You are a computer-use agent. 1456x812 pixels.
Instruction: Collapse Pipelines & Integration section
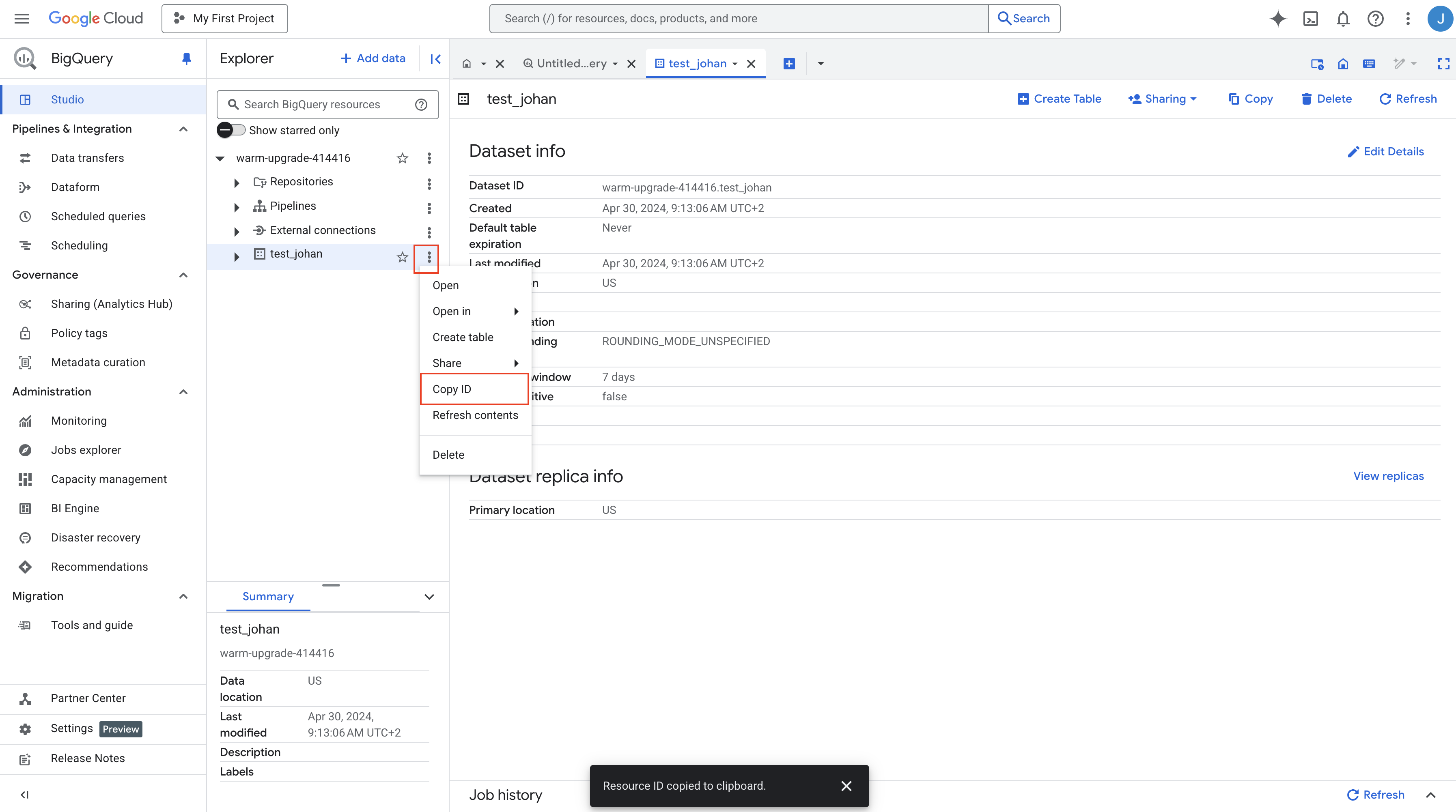pyautogui.click(x=183, y=129)
